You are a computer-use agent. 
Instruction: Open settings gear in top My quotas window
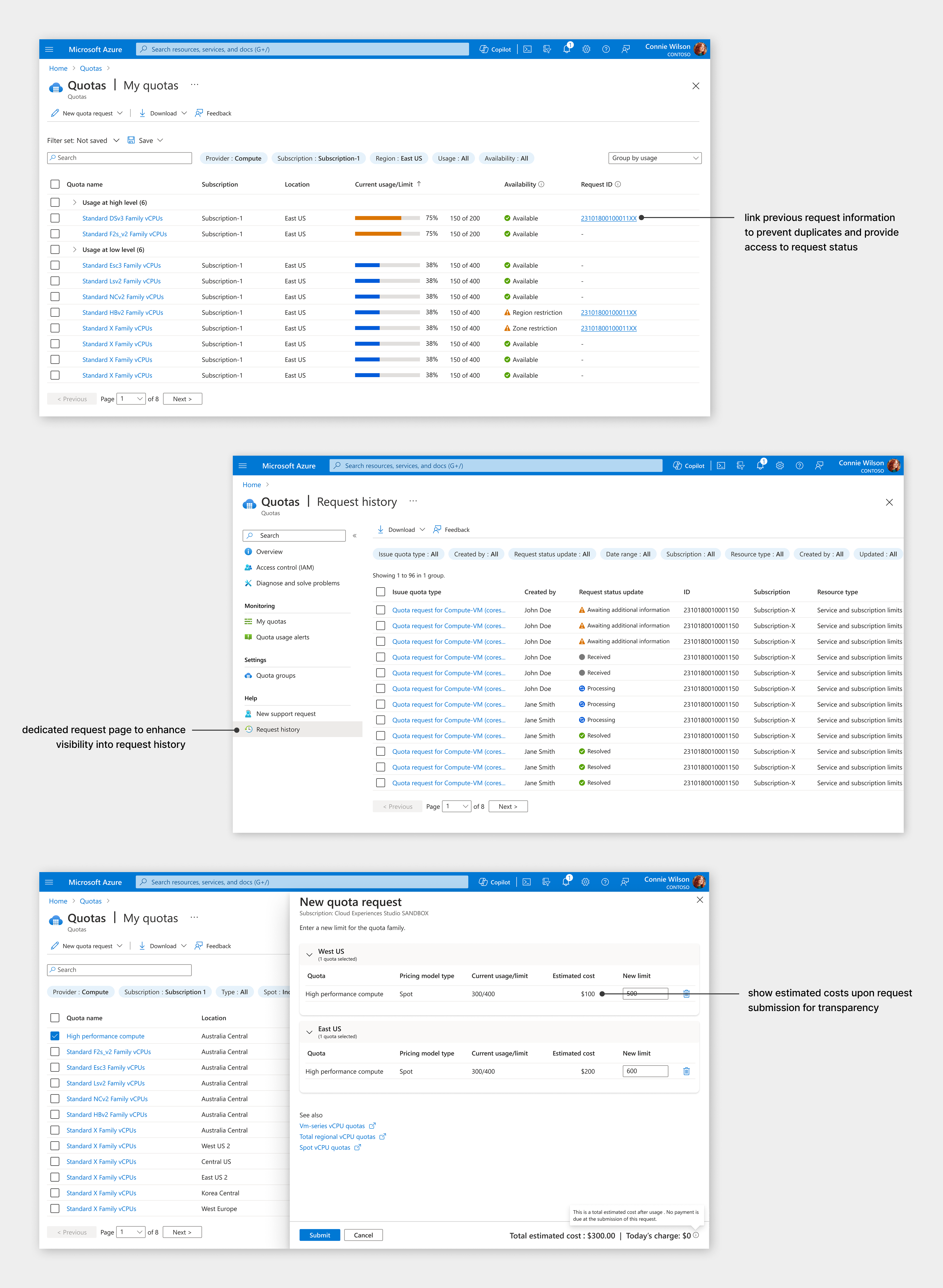pos(586,49)
